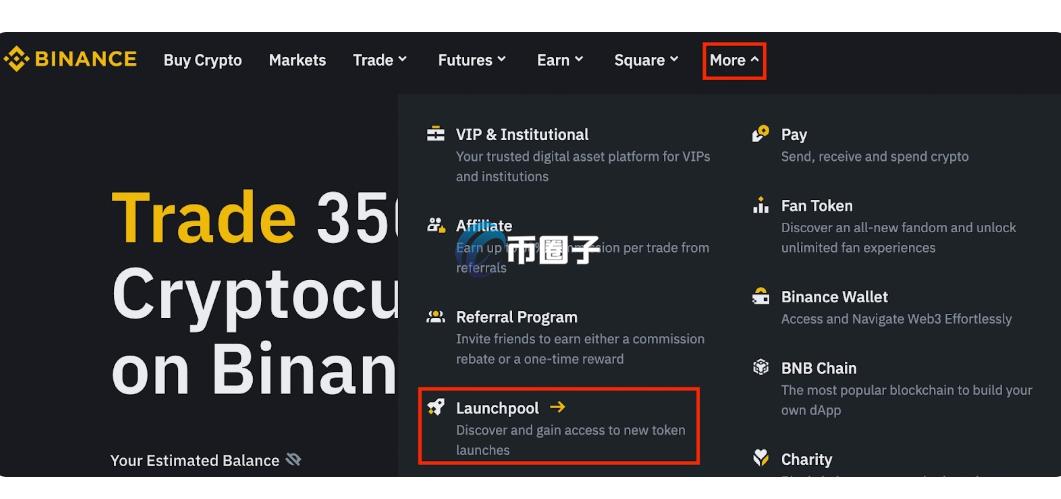Click the Binance Wallet icon
This screenshot has height=499, width=1061.
point(761,297)
